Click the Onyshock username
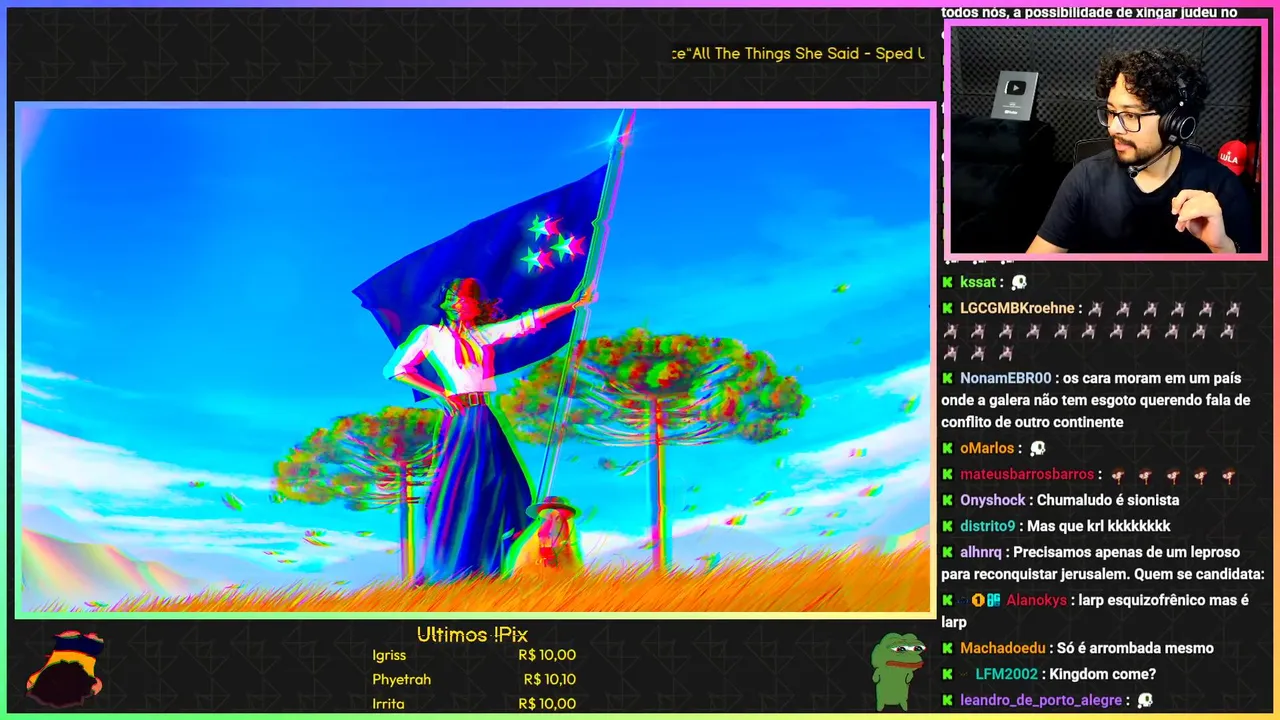 click(993, 500)
